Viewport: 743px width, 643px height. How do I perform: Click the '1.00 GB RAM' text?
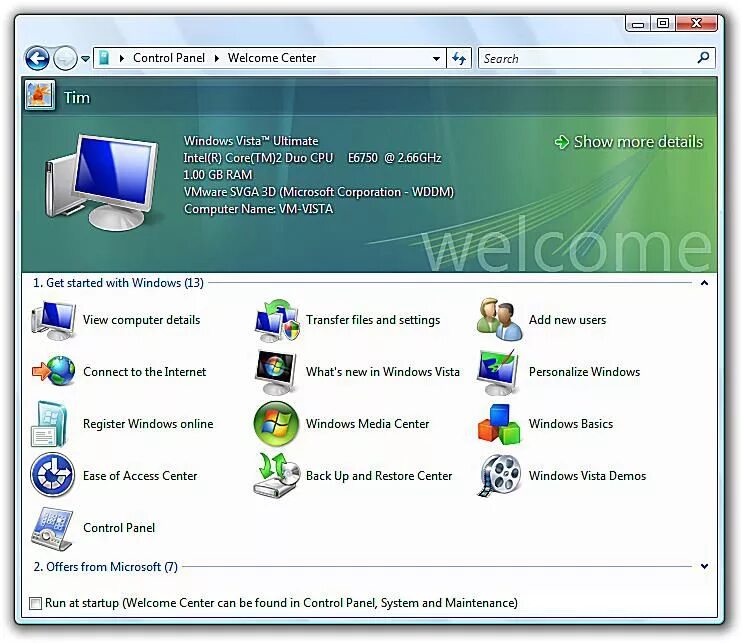click(217, 175)
